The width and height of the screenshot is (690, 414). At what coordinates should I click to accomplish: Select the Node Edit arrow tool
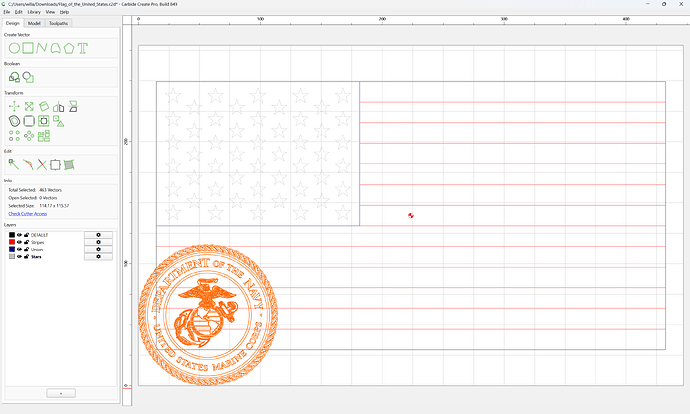coord(14,165)
